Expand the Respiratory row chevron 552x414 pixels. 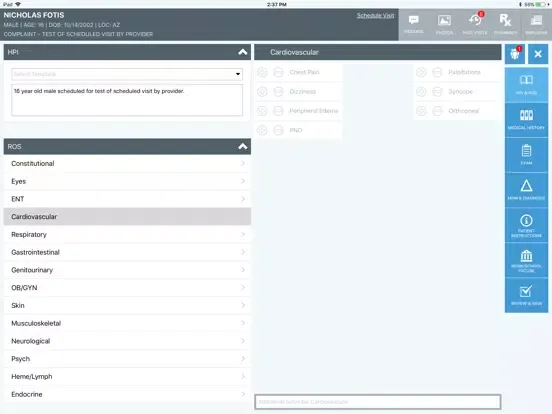(x=243, y=234)
